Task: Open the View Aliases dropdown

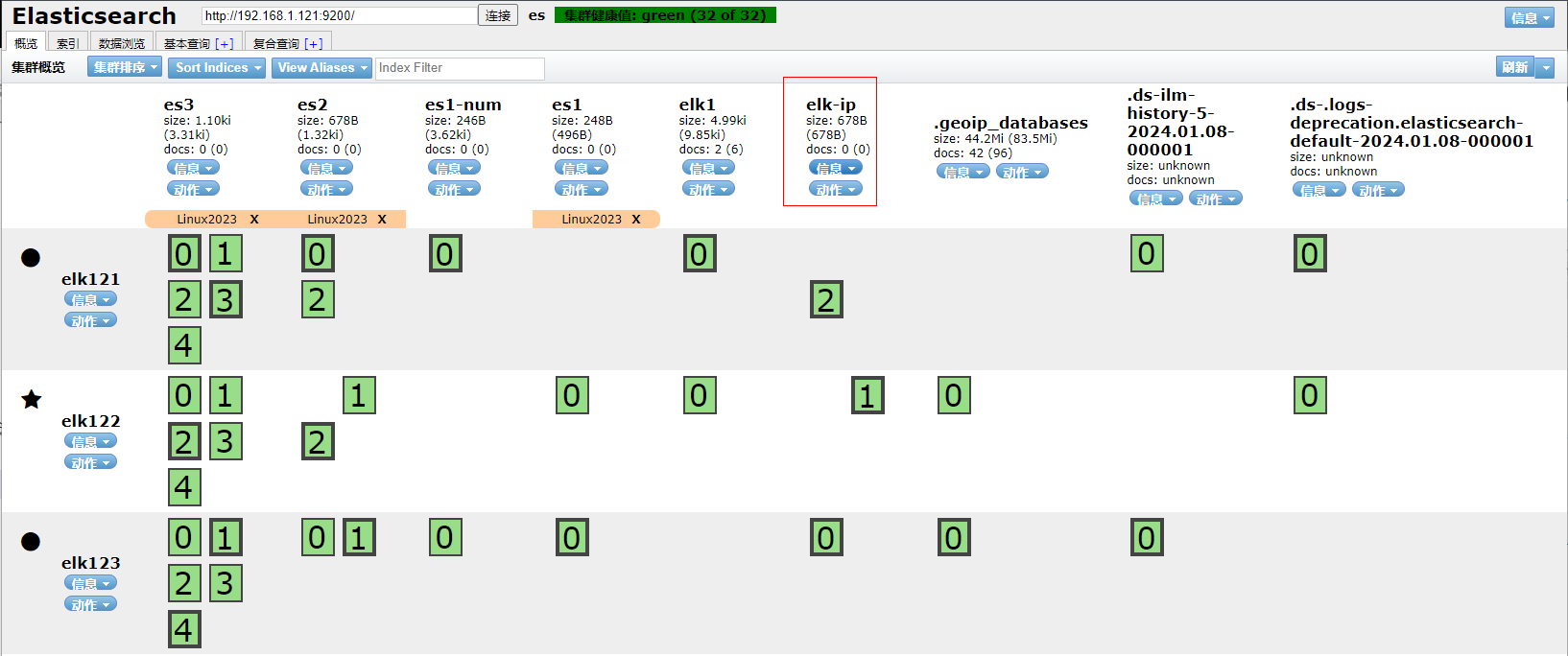Action: (x=322, y=67)
